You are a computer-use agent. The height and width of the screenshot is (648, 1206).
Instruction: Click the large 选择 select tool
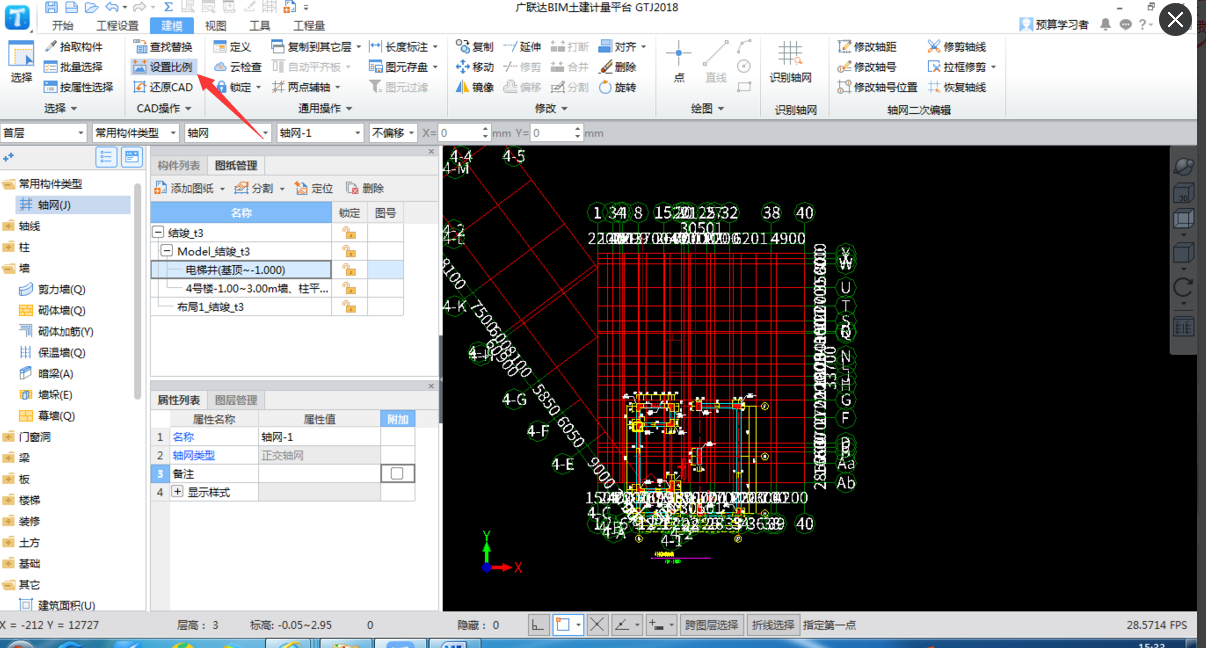21,64
